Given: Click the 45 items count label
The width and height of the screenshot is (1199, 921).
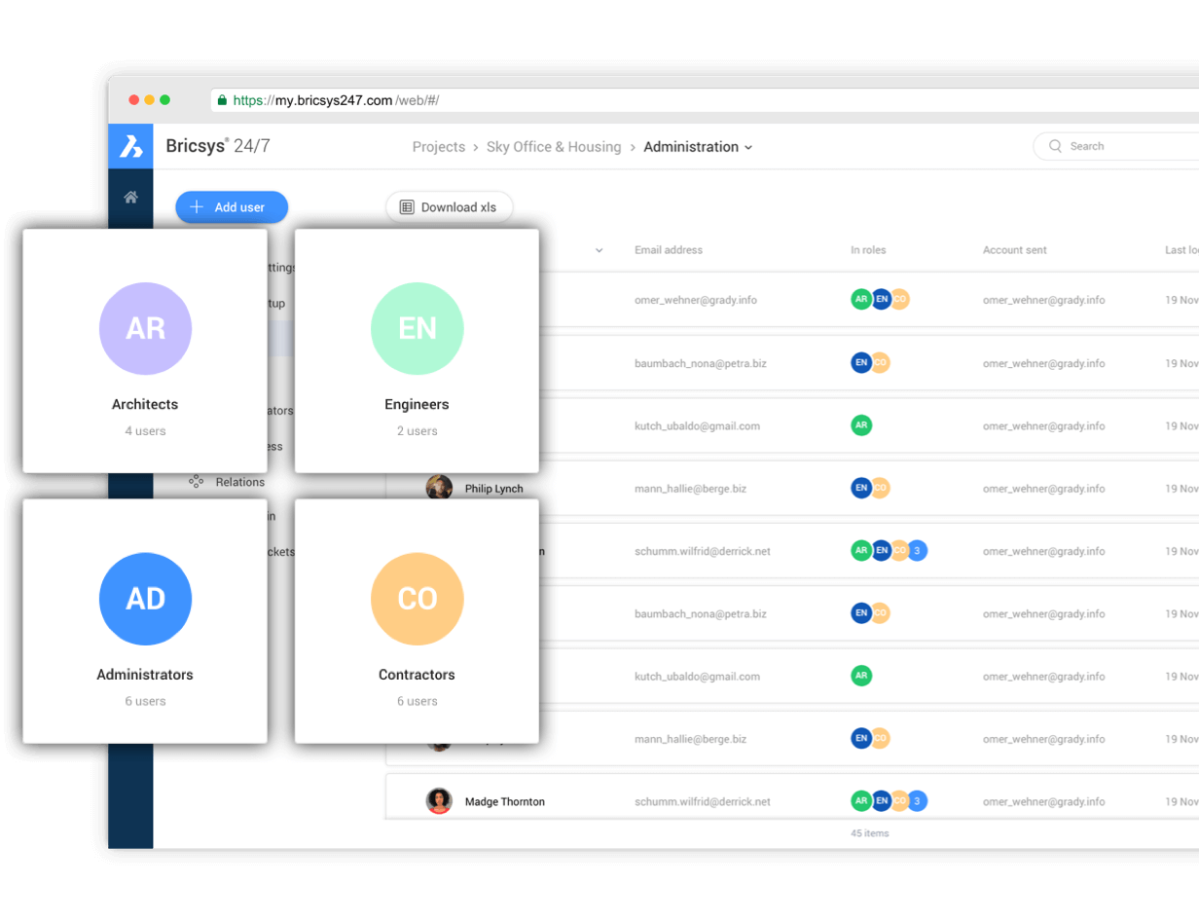Looking at the screenshot, I should 869,833.
